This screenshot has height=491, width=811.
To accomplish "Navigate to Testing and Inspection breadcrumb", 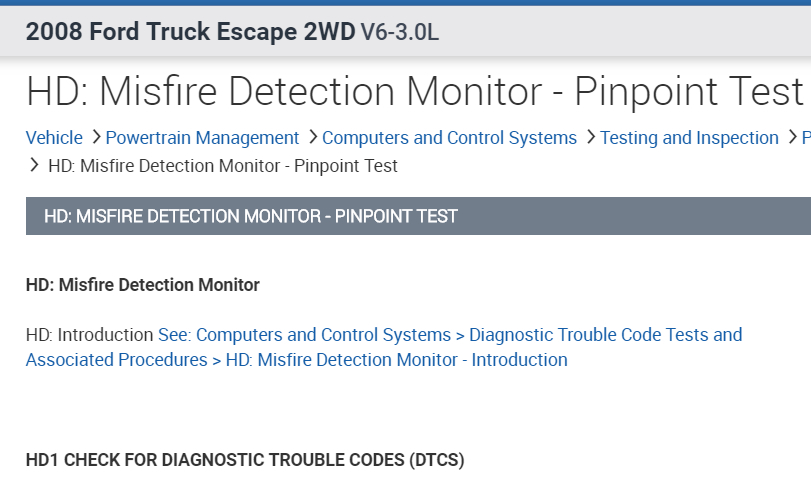I will pyautogui.click(x=689, y=138).
